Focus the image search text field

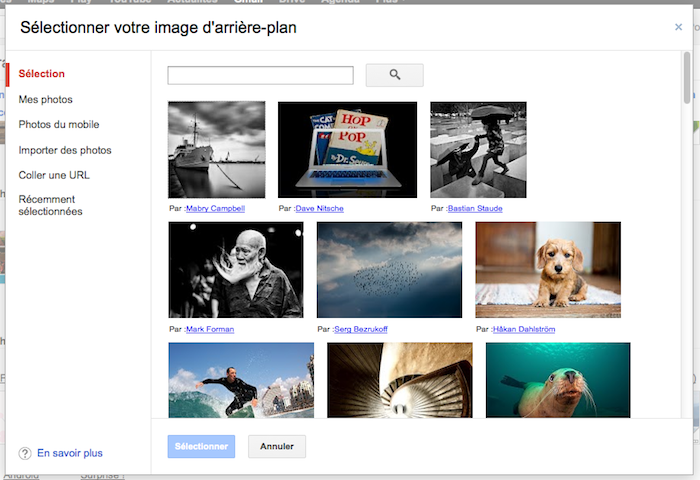[x=260, y=75]
